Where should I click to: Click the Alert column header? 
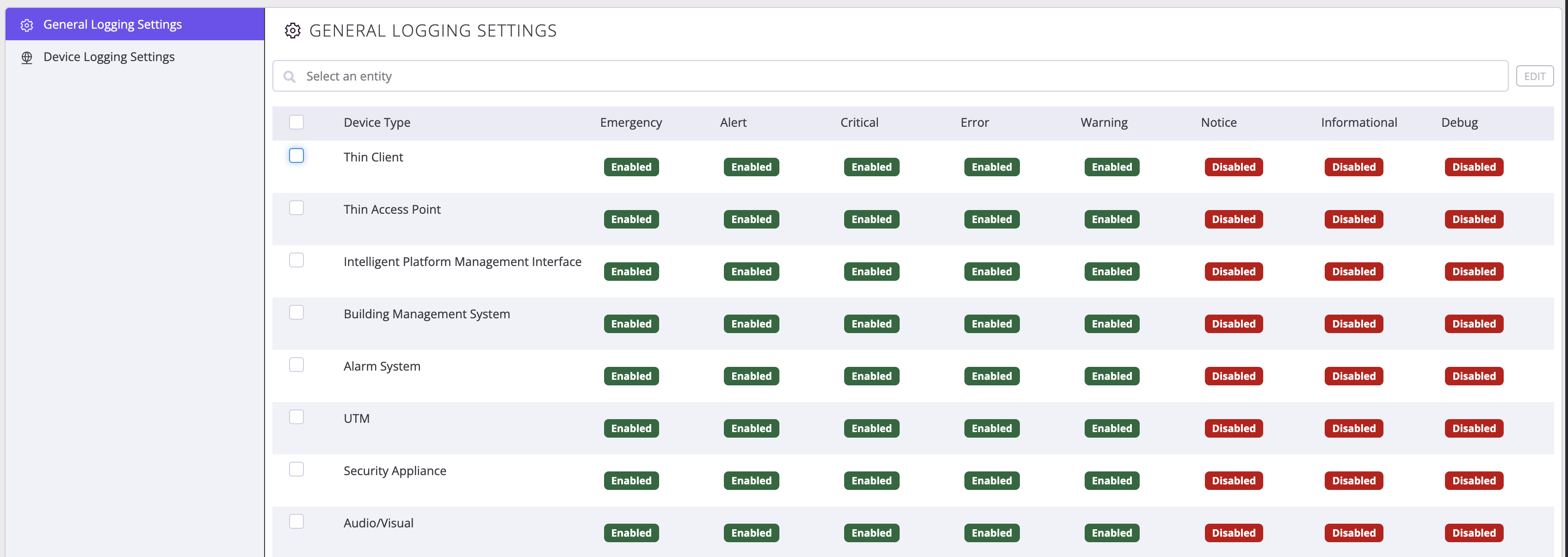pyautogui.click(x=733, y=122)
